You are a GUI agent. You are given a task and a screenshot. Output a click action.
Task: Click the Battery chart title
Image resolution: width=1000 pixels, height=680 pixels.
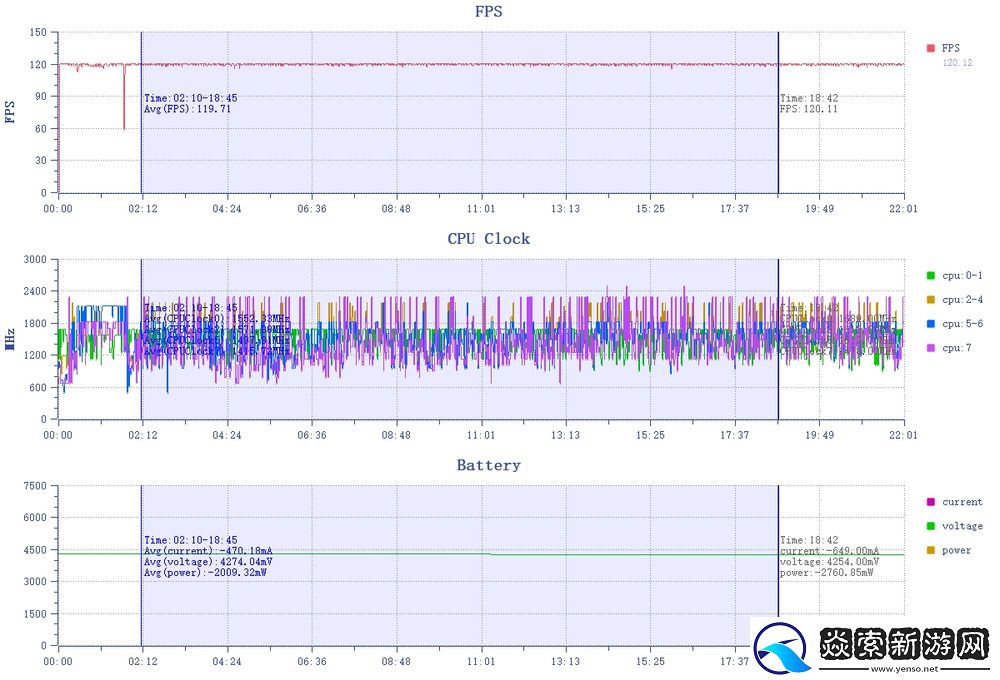[488, 465]
